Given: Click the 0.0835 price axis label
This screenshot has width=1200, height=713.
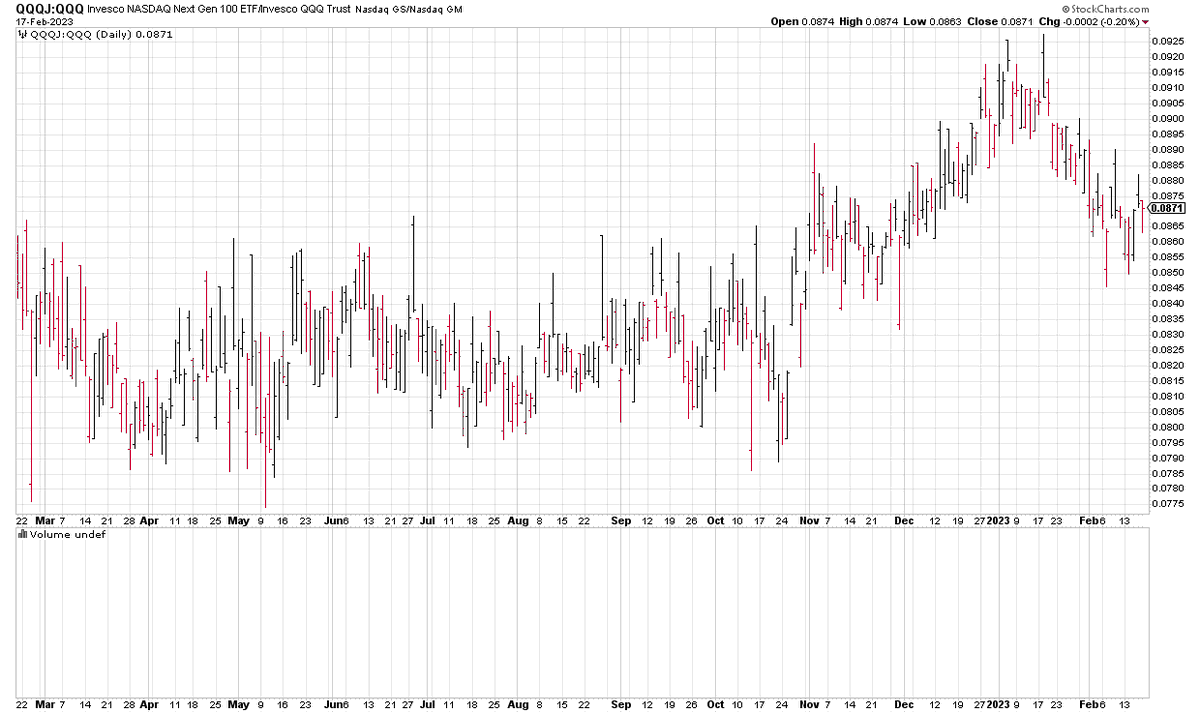Looking at the screenshot, I should click(x=1168, y=319).
